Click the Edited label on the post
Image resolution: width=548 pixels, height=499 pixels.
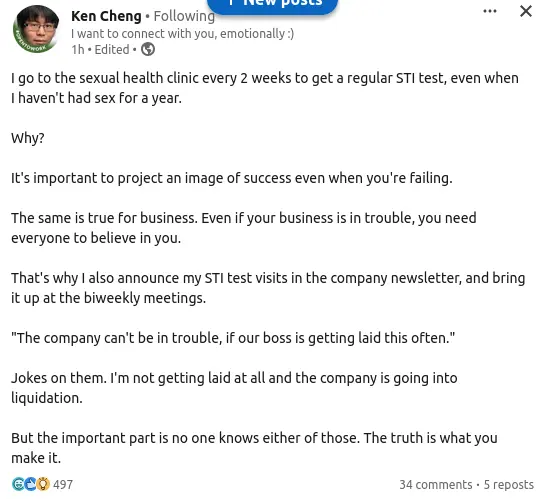112,50
